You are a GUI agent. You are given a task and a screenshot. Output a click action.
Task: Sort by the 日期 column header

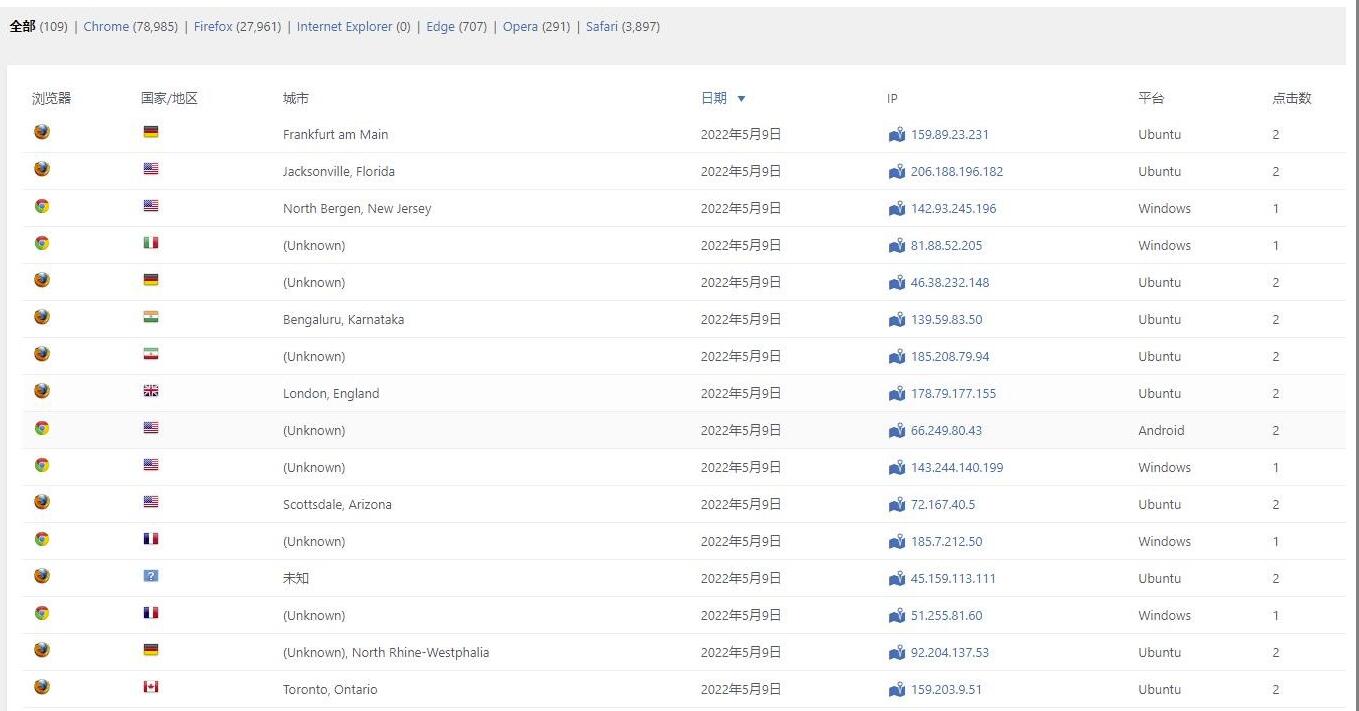coord(714,98)
